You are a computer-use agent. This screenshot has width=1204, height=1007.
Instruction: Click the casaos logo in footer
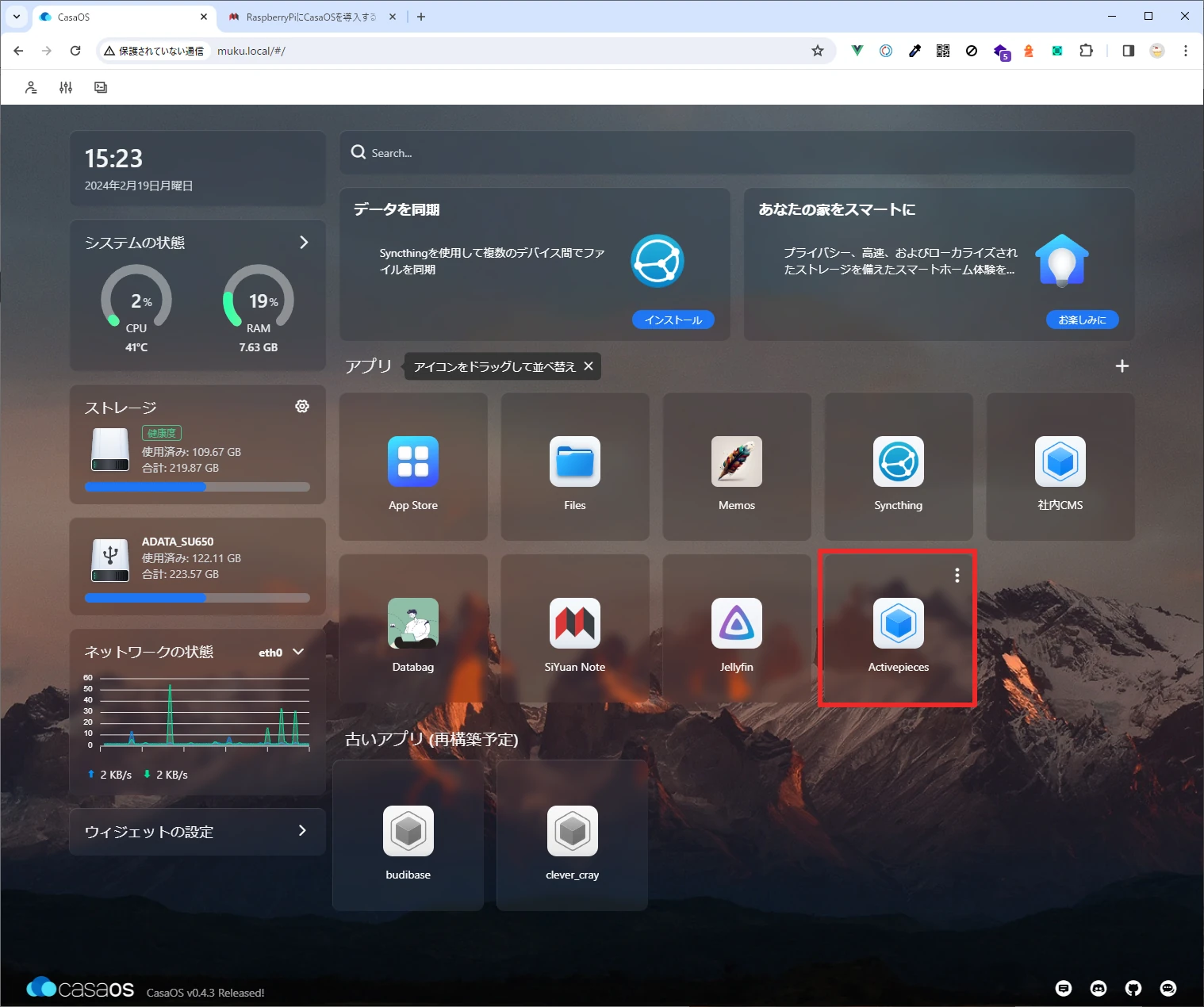pyautogui.click(x=80, y=988)
